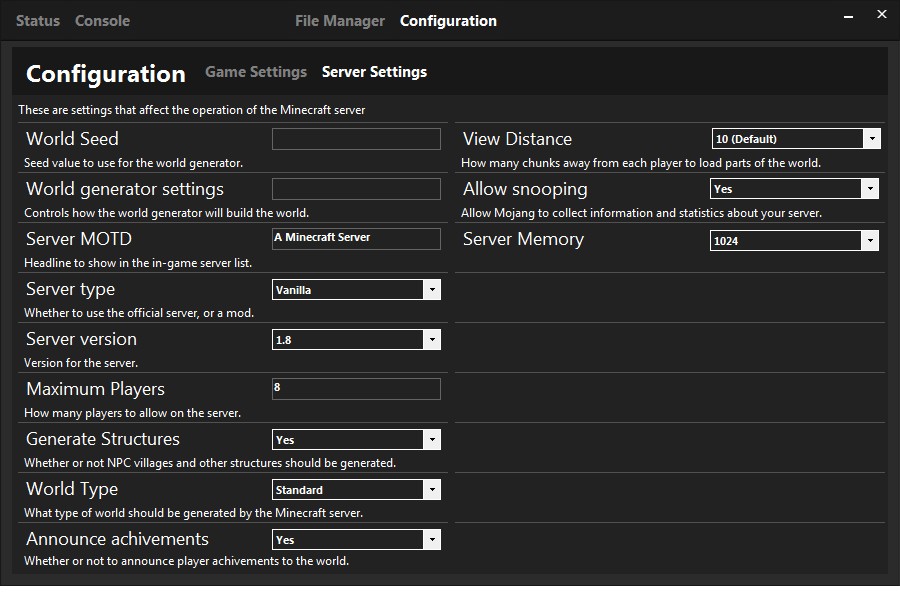Go to the File Manager section
The image size is (900, 600).
tap(339, 20)
